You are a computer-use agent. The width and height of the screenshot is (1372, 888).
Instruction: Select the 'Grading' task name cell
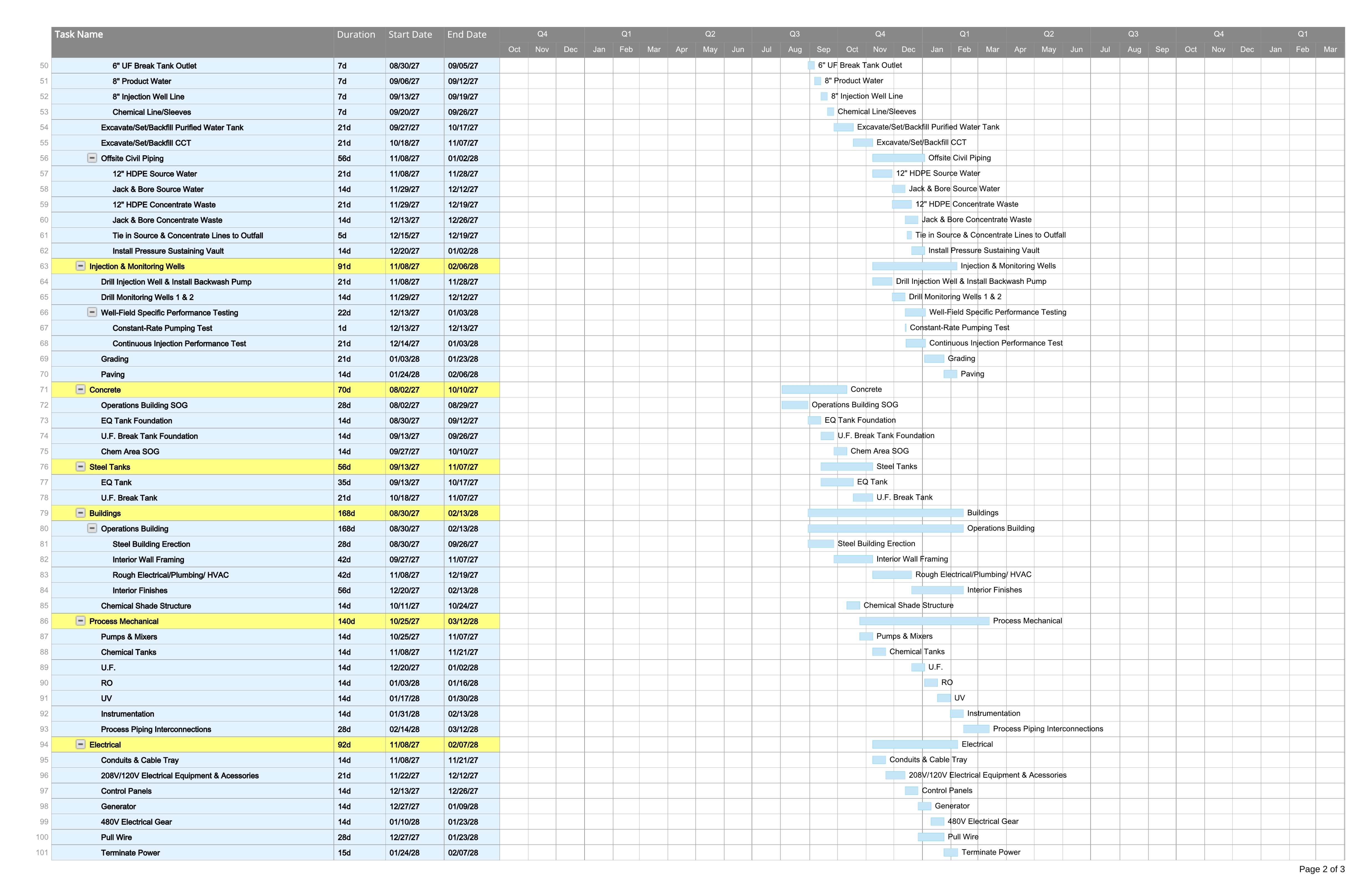tap(193, 359)
